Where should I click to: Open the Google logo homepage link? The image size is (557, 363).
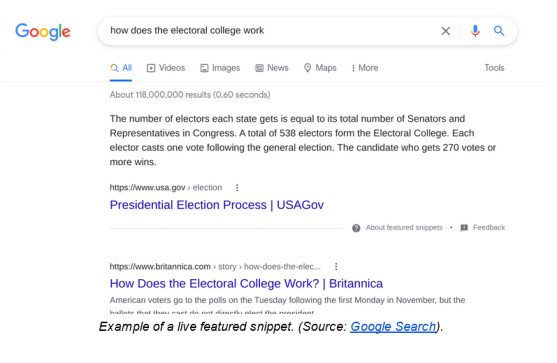[x=43, y=32]
